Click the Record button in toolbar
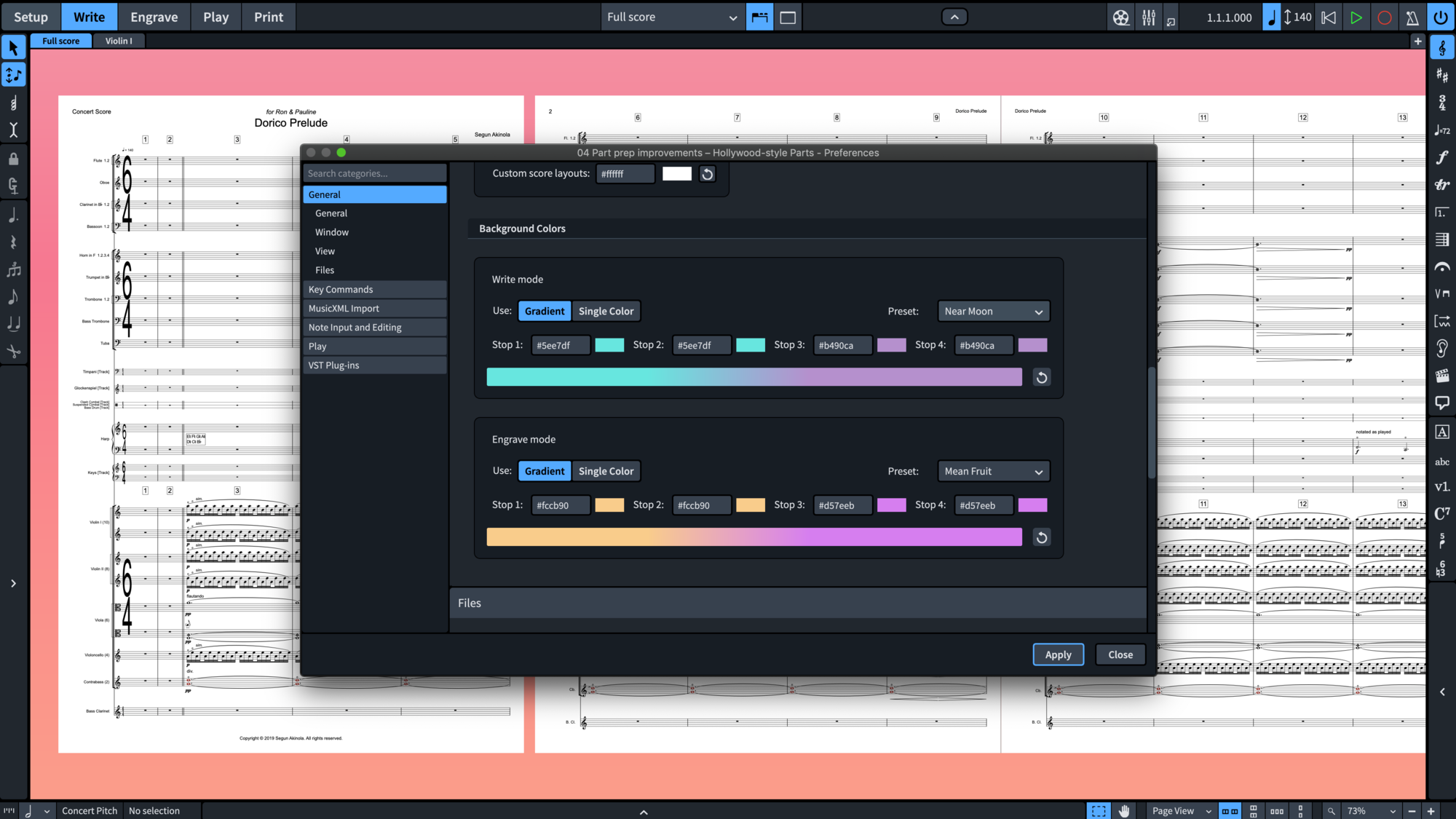The image size is (1456, 819). coord(1384,17)
